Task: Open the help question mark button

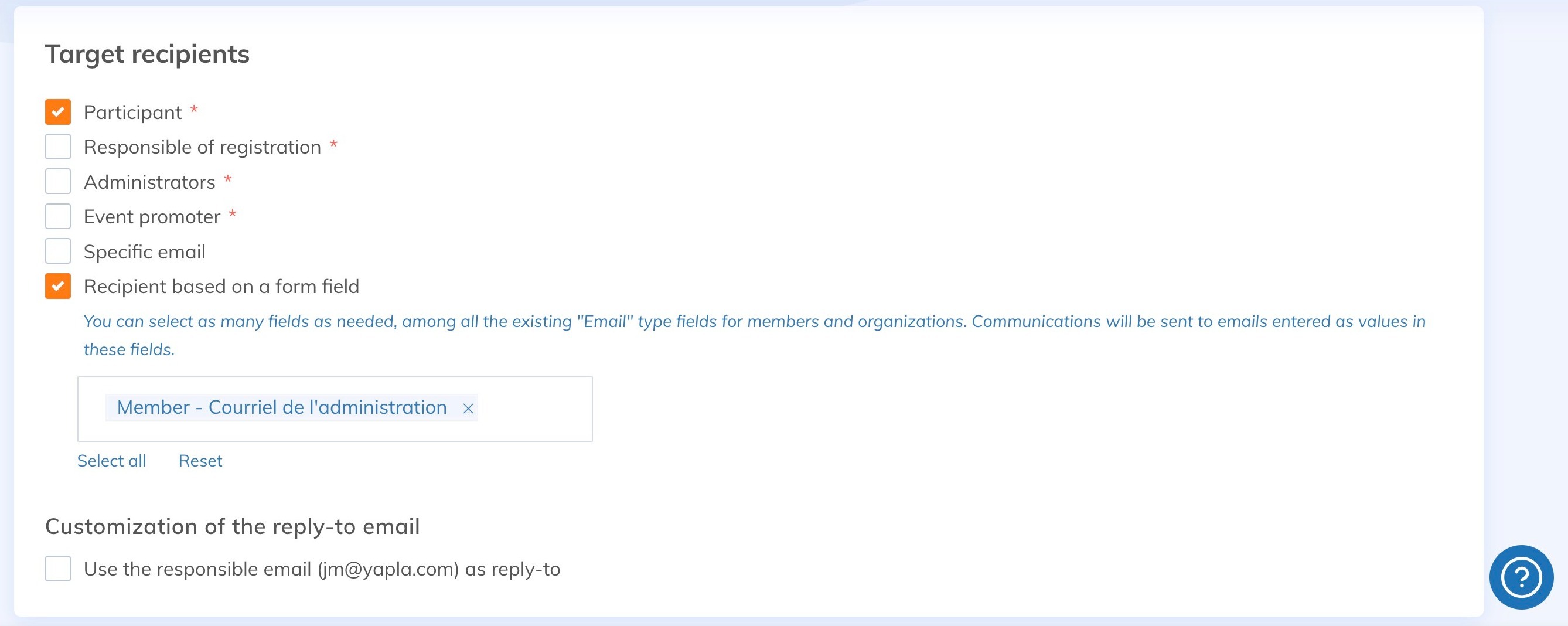Action: (1521, 577)
